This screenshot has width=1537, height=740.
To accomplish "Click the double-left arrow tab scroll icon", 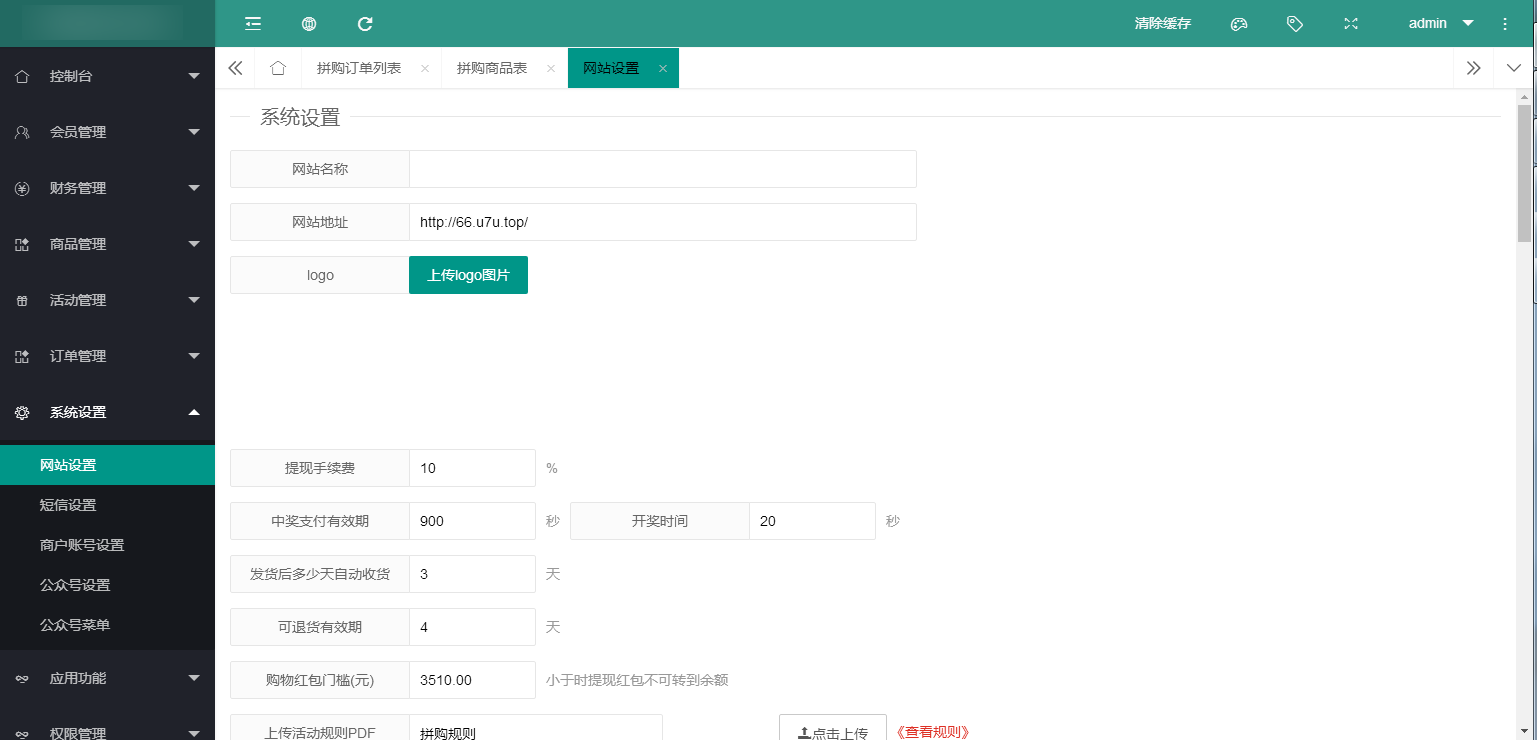I will click(x=236, y=68).
